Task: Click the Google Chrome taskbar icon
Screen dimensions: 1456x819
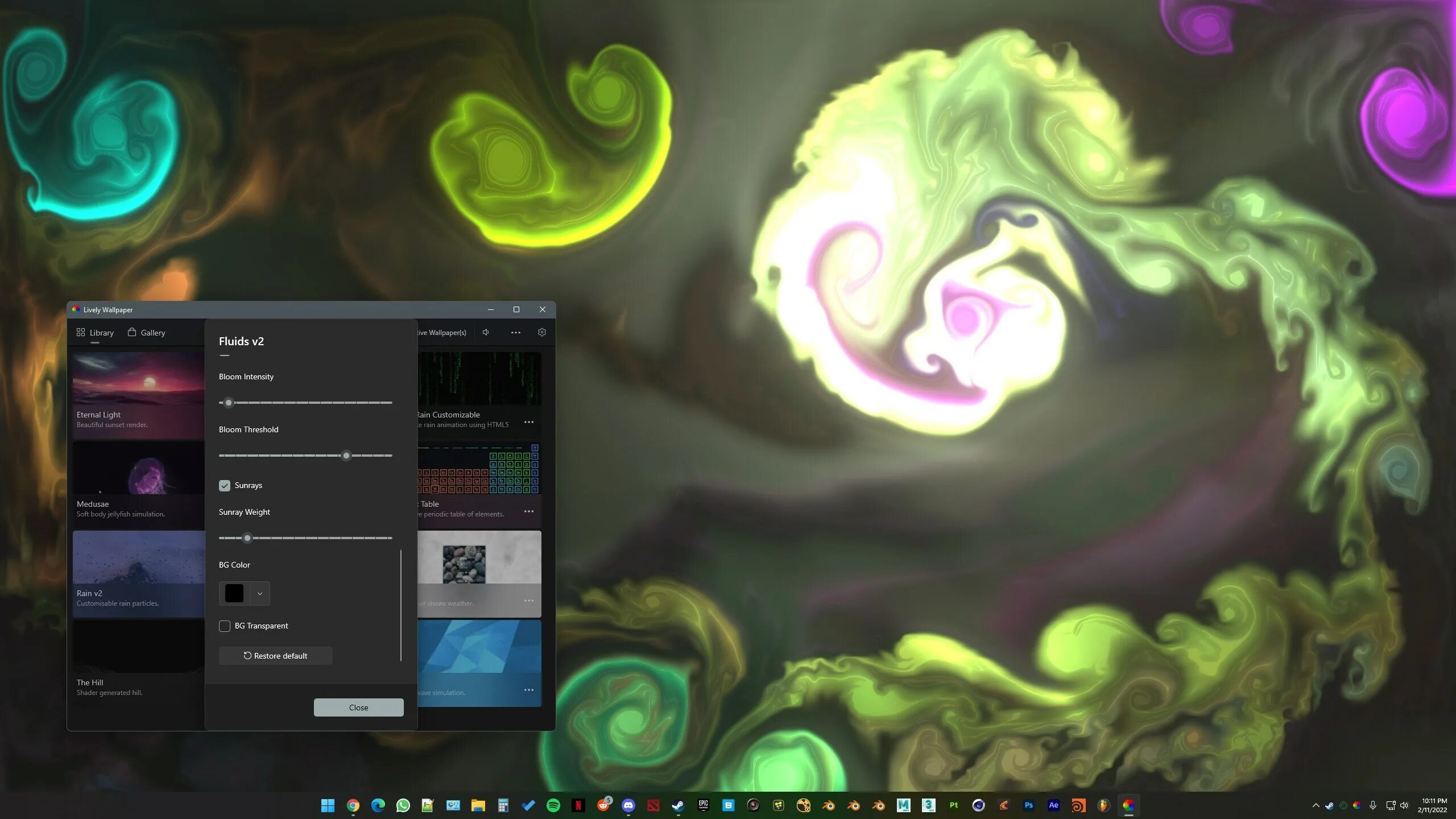Action: pyautogui.click(x=353, y=805)
